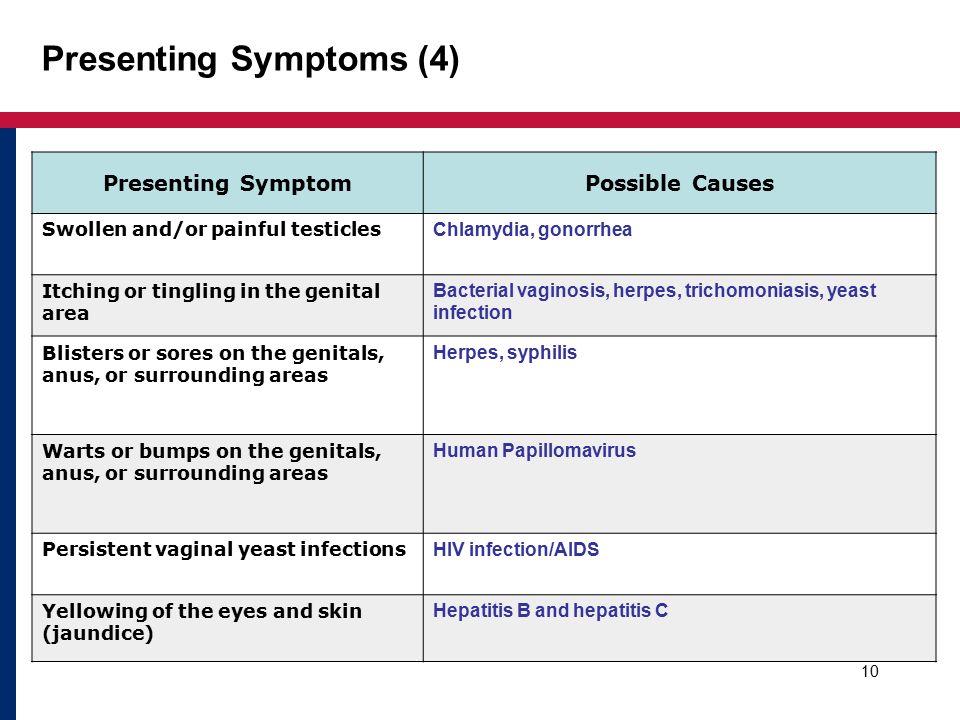Select the Blisters or sores symptom cell
Viewport: 960px width, 720px height.
tap(227, 385)
